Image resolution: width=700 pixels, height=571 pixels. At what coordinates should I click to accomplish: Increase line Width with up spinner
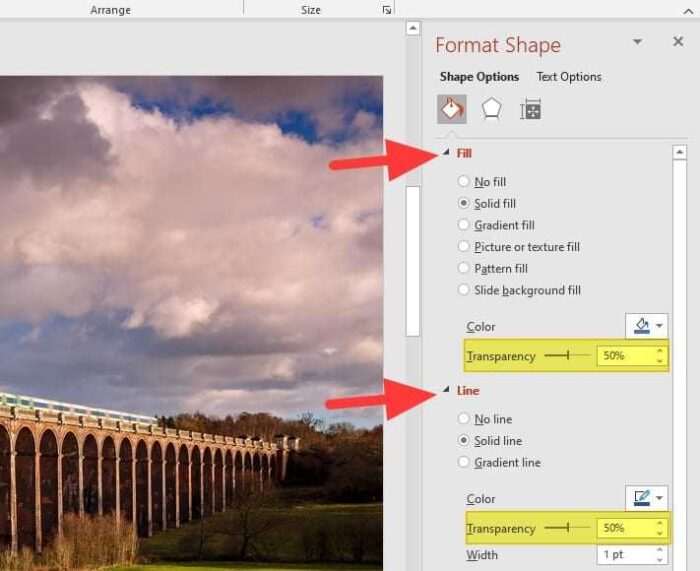[660, 550]
